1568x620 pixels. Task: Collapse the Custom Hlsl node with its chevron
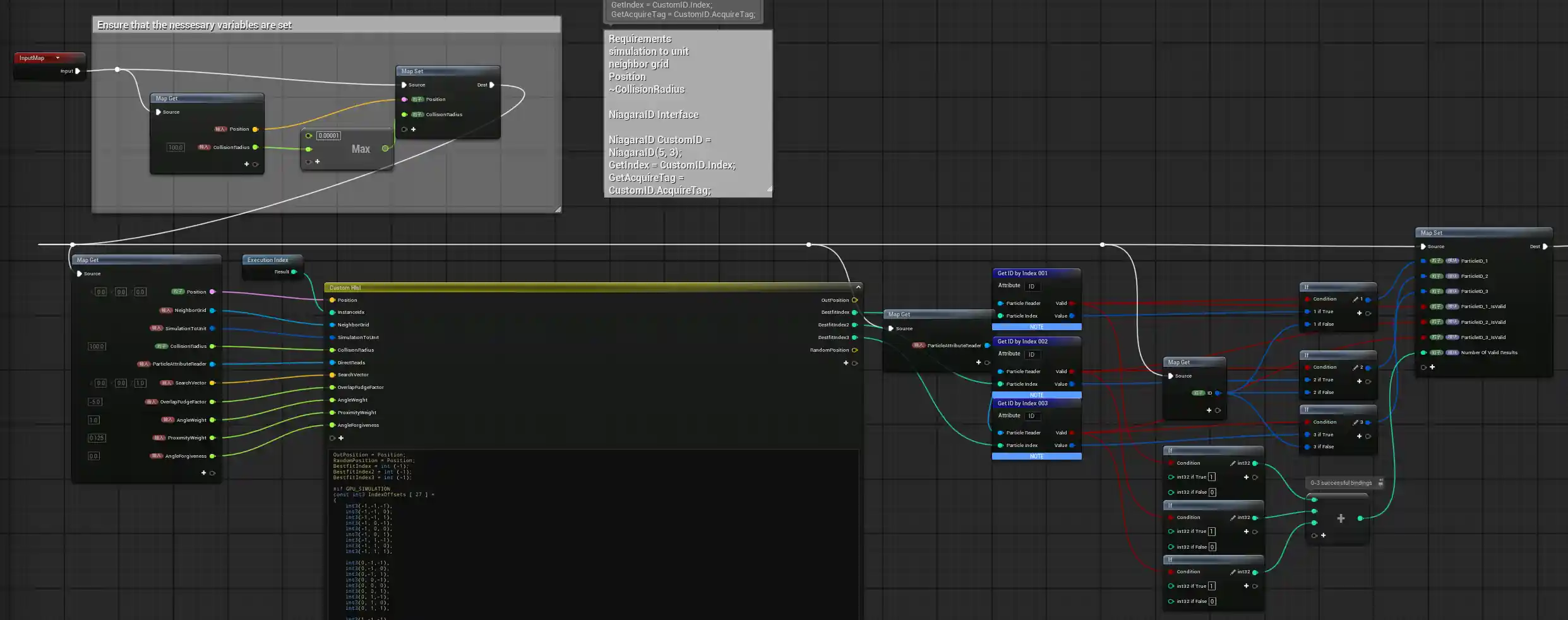tap(858, 287)
